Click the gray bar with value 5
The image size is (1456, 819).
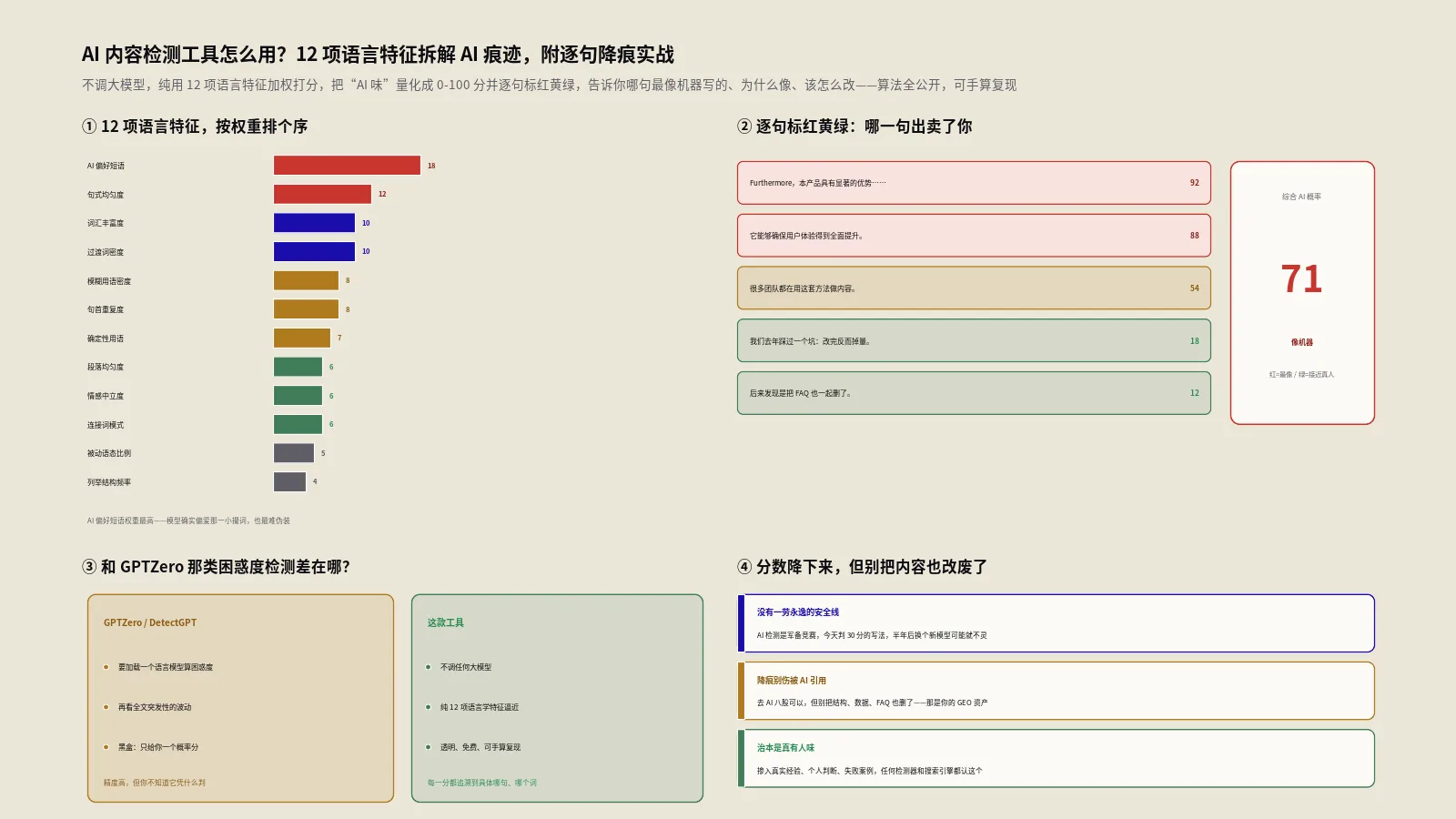pos(294,453)
